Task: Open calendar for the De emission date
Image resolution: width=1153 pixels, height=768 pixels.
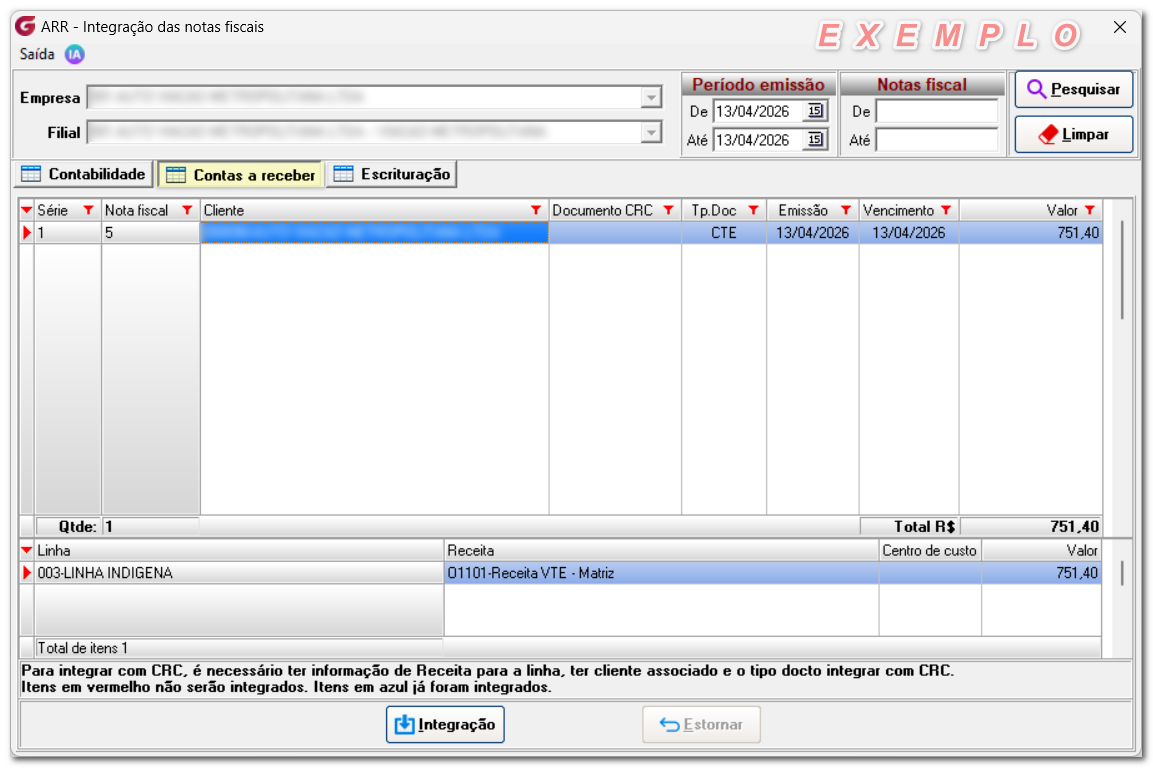Action: tap(815, 111)
